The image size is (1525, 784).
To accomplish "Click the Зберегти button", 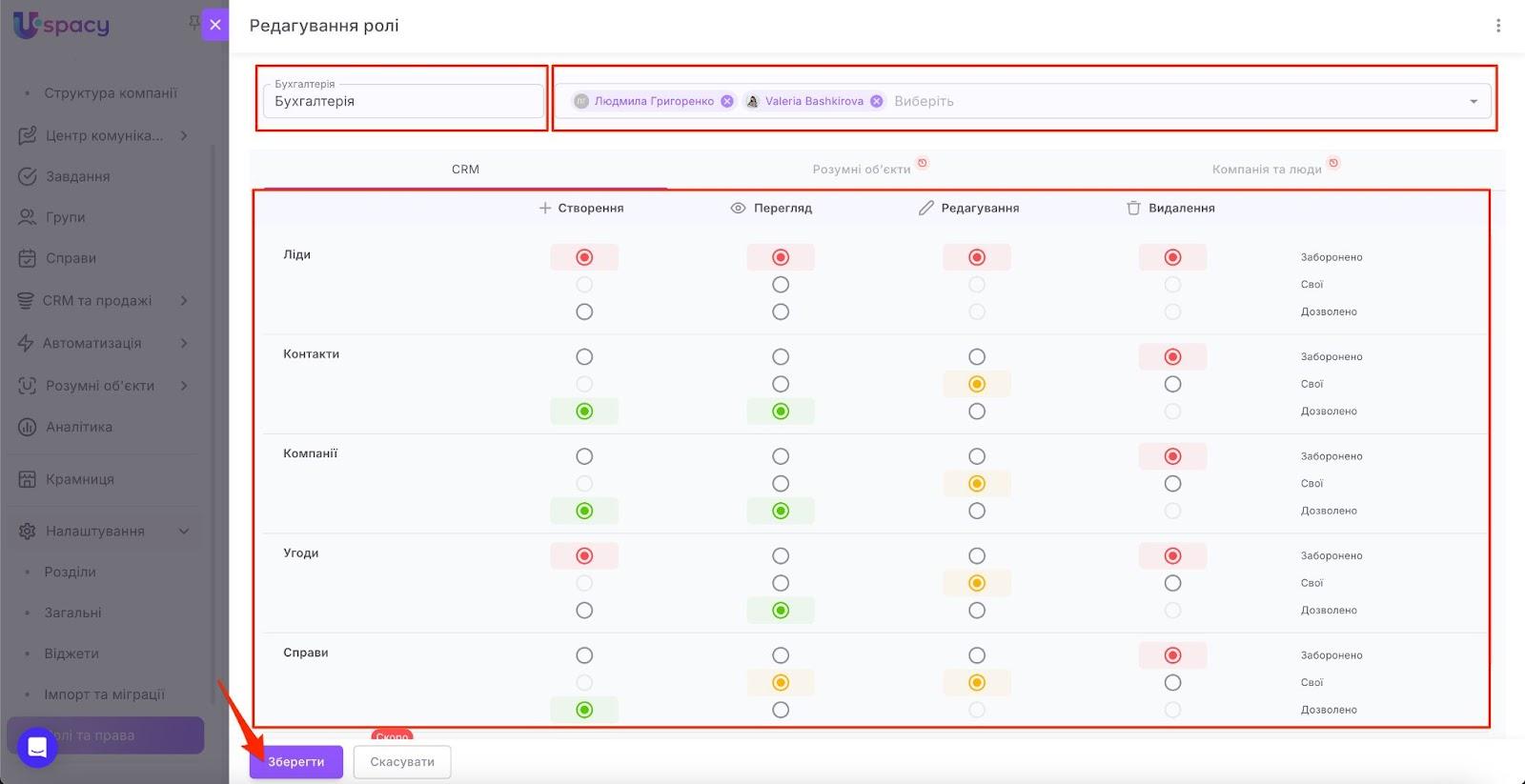I will [x=295, y=762].
